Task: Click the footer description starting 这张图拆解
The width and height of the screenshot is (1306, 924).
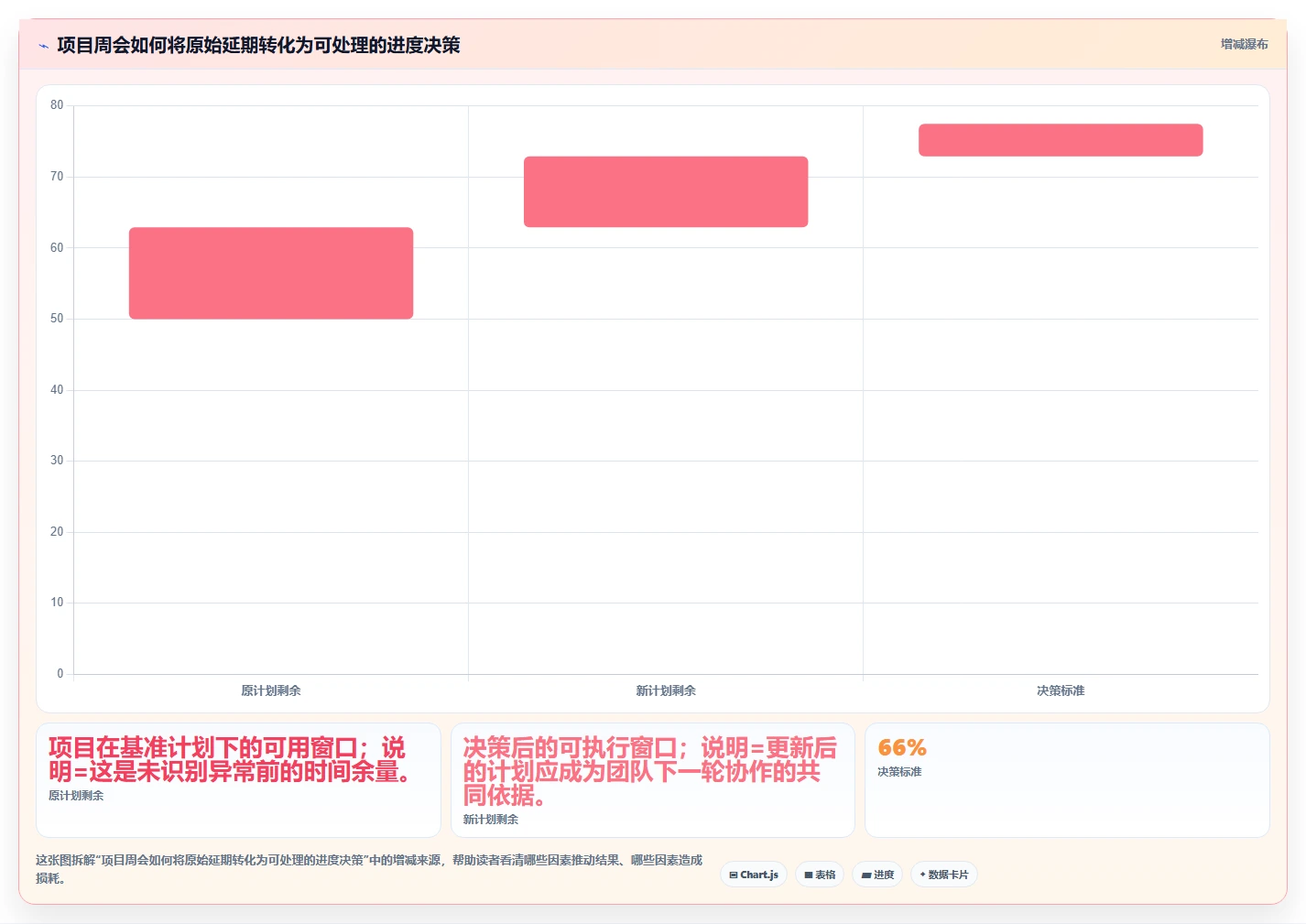Action: pos(369,869)
